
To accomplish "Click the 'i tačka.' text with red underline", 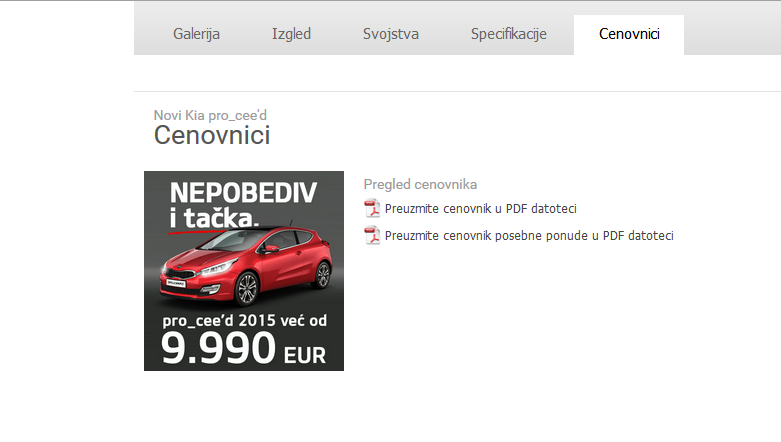I will (x=214, y=218).
